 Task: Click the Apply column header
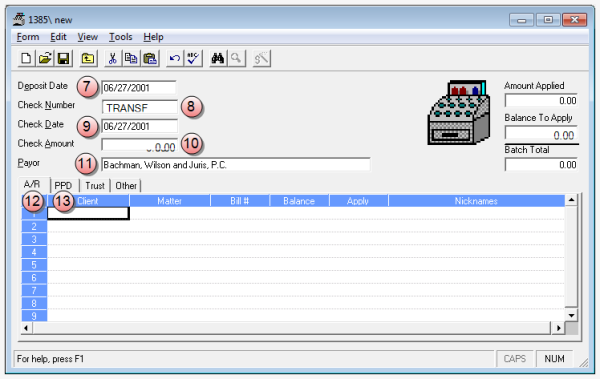(358, 201)
